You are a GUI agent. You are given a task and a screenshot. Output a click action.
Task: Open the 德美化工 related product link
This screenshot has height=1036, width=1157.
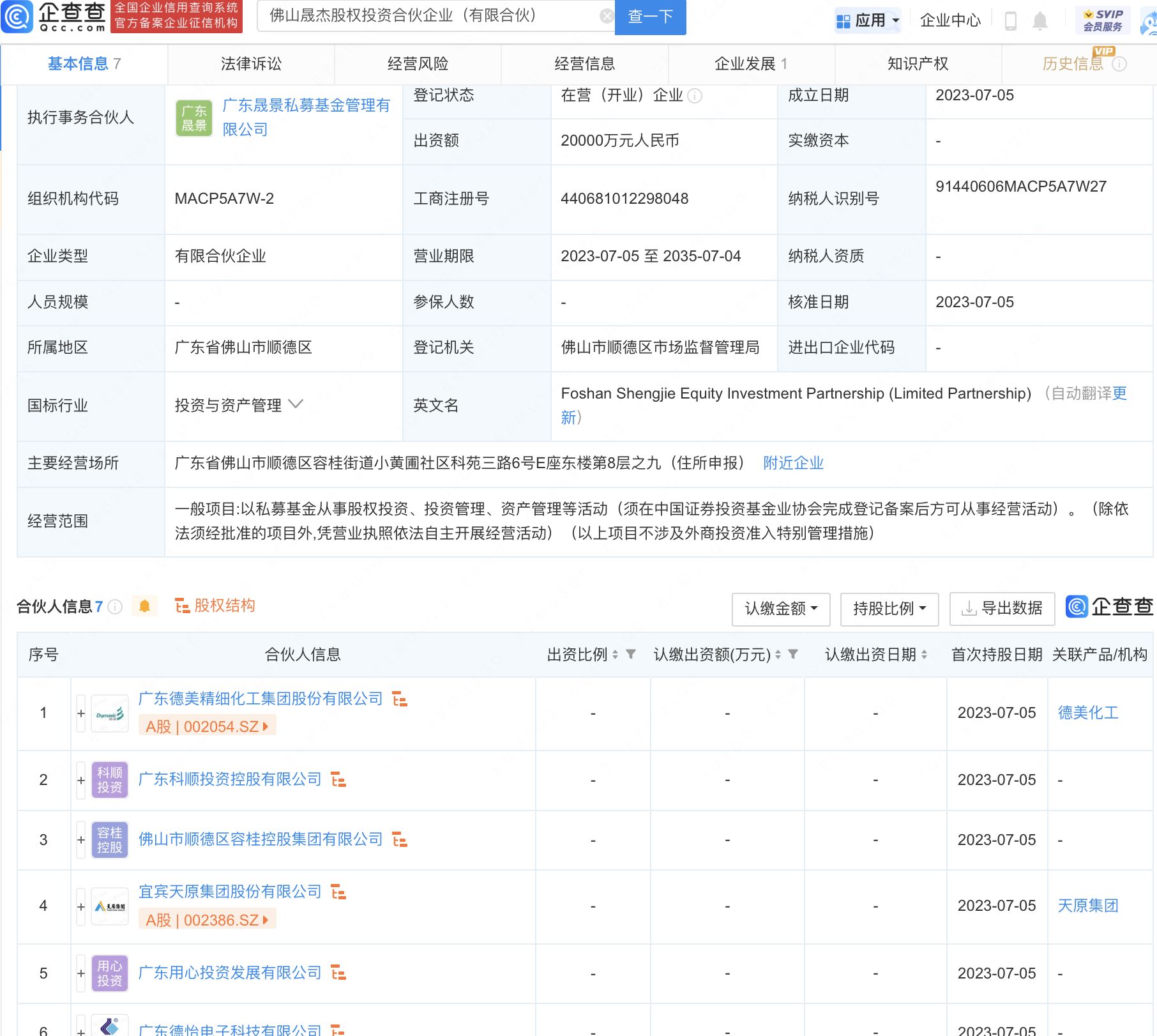(1088, 713)
